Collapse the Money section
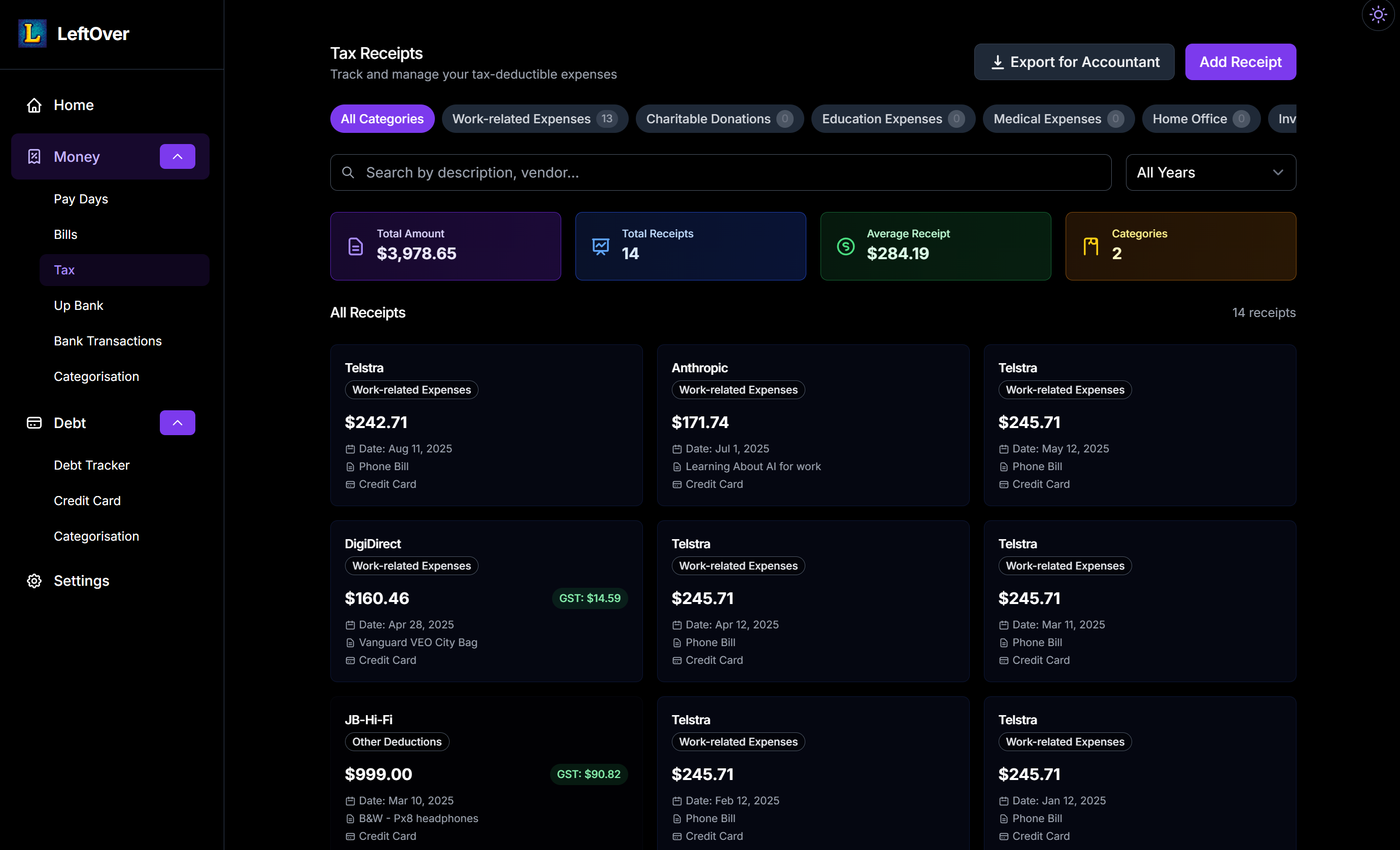 click(177, 156)
